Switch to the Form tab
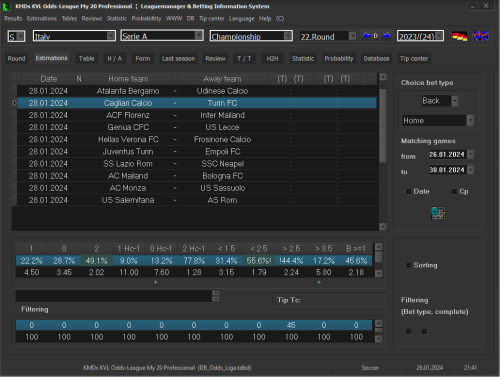500x377 pixels. coord(143,59)
